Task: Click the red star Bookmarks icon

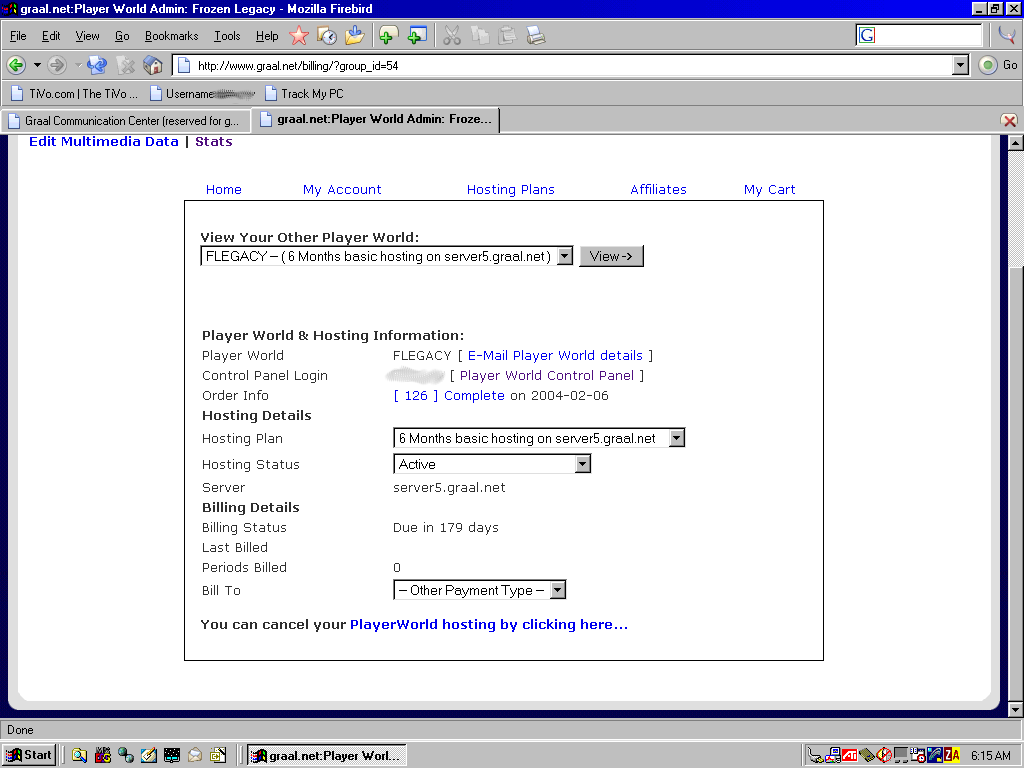Action: pos(299,36)
